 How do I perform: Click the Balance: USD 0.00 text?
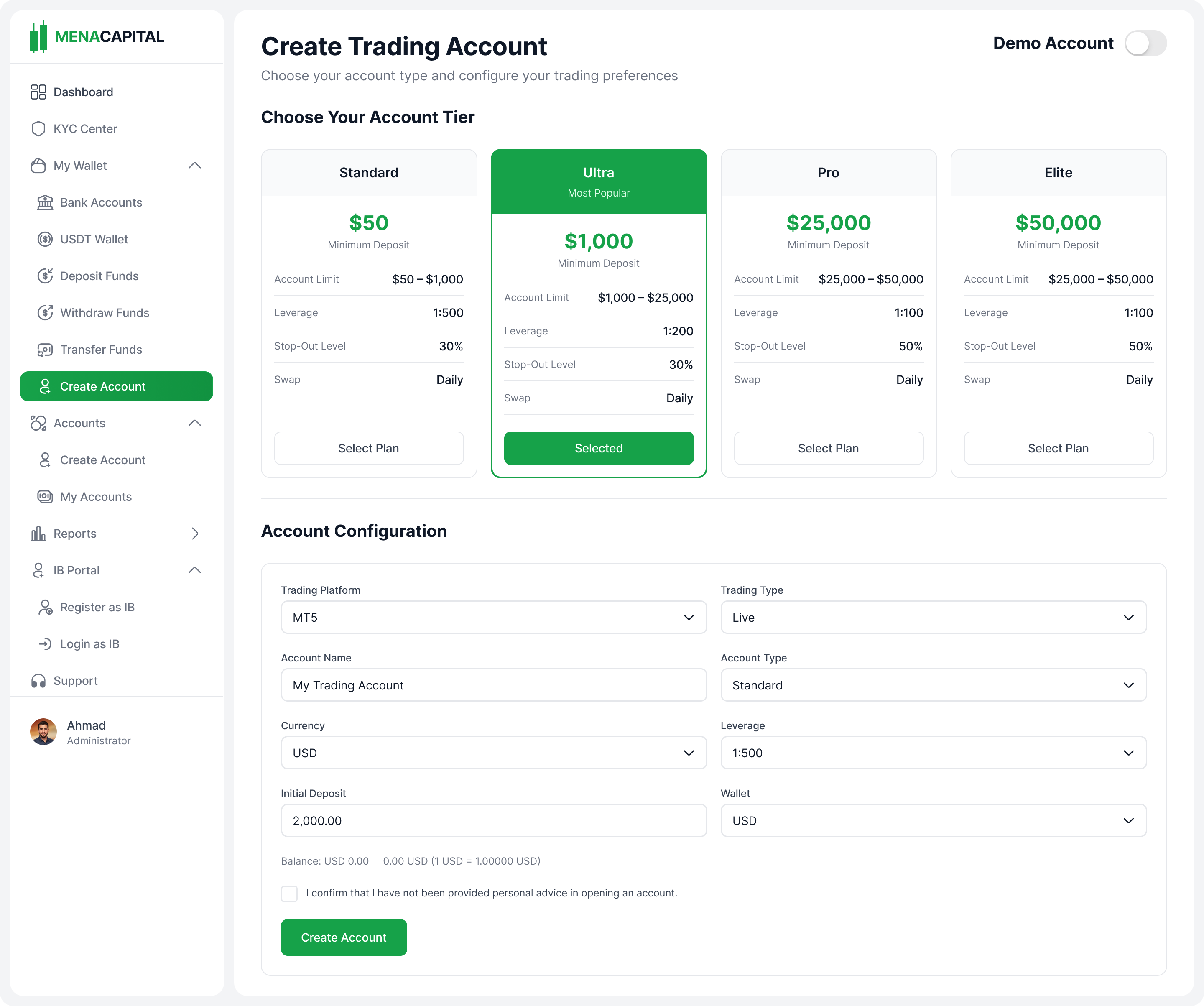(324, 861)
